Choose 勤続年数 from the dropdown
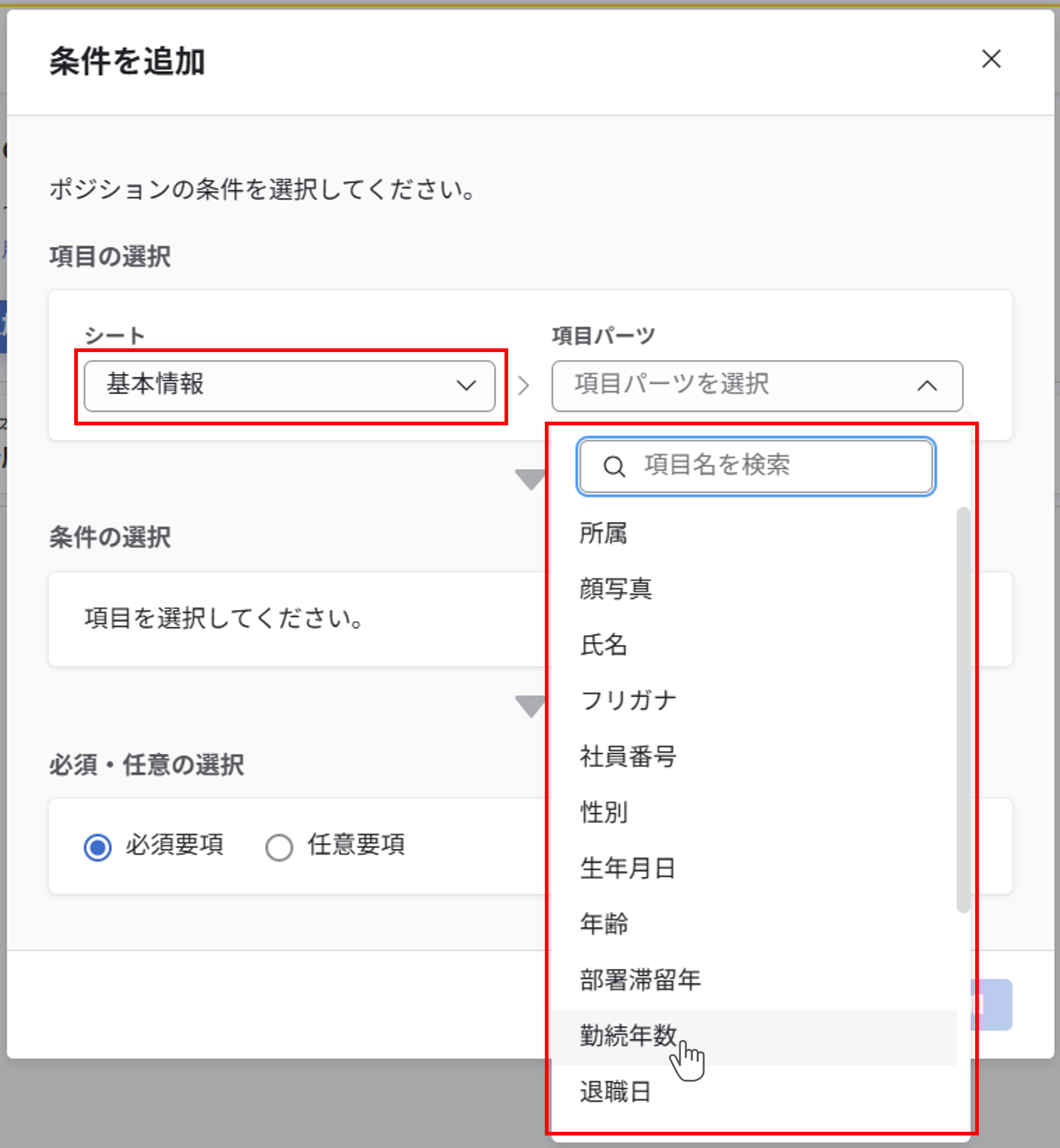1060x1148 pixels. point(628,1036)
